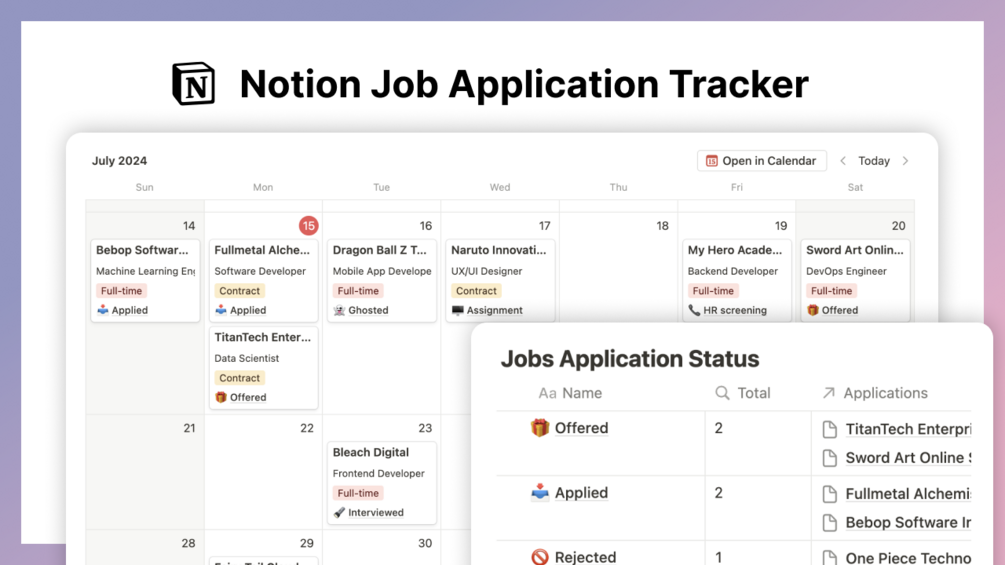Click Full-time tag on Dragon Ball card

358,291
